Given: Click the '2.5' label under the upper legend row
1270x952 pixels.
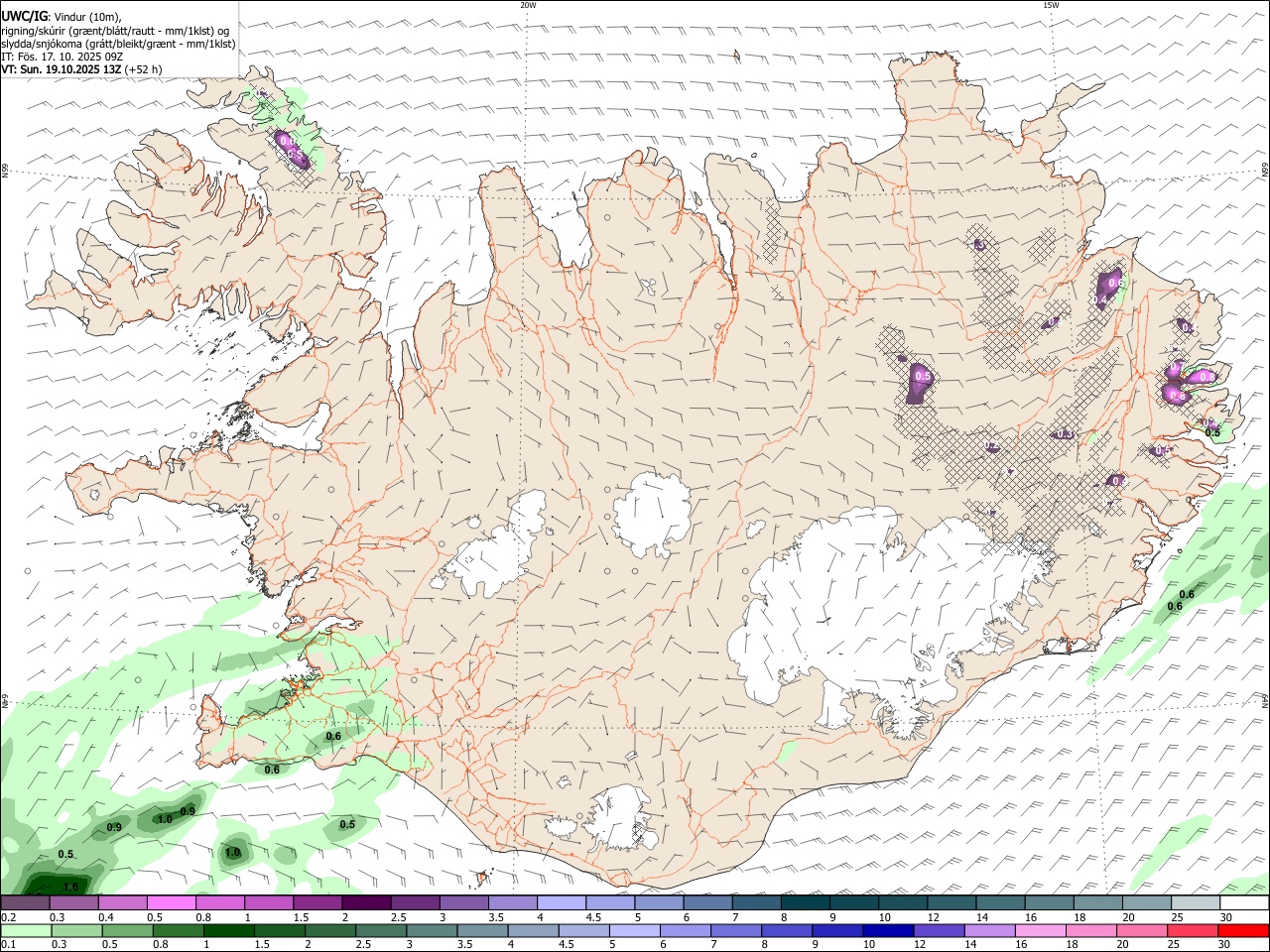Looking at the screenshot, I should [399, 917].
